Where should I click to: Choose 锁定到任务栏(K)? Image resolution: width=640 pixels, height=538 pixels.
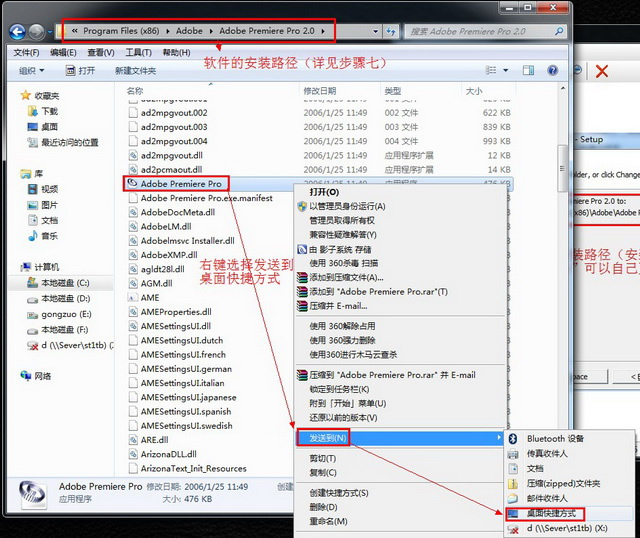point(339,389)
